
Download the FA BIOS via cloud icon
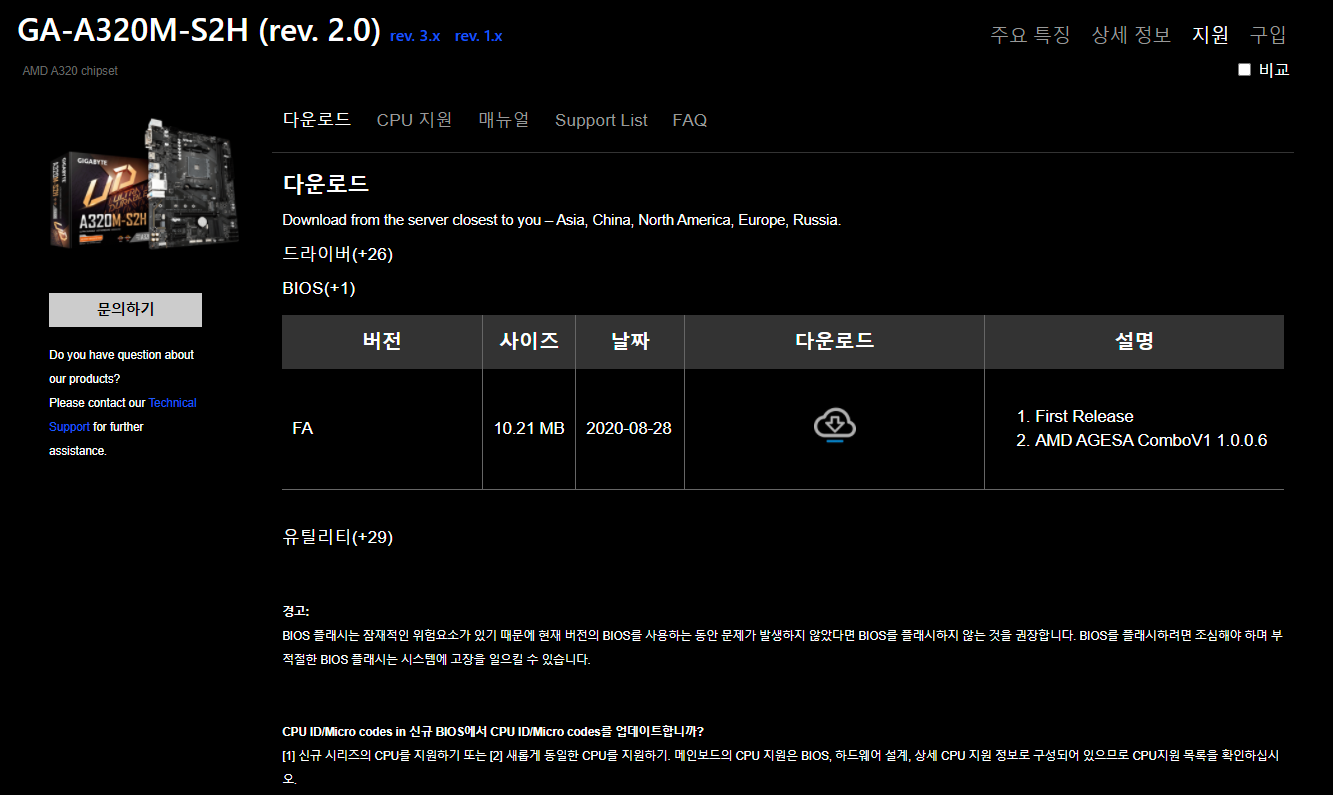coord(834,426)
